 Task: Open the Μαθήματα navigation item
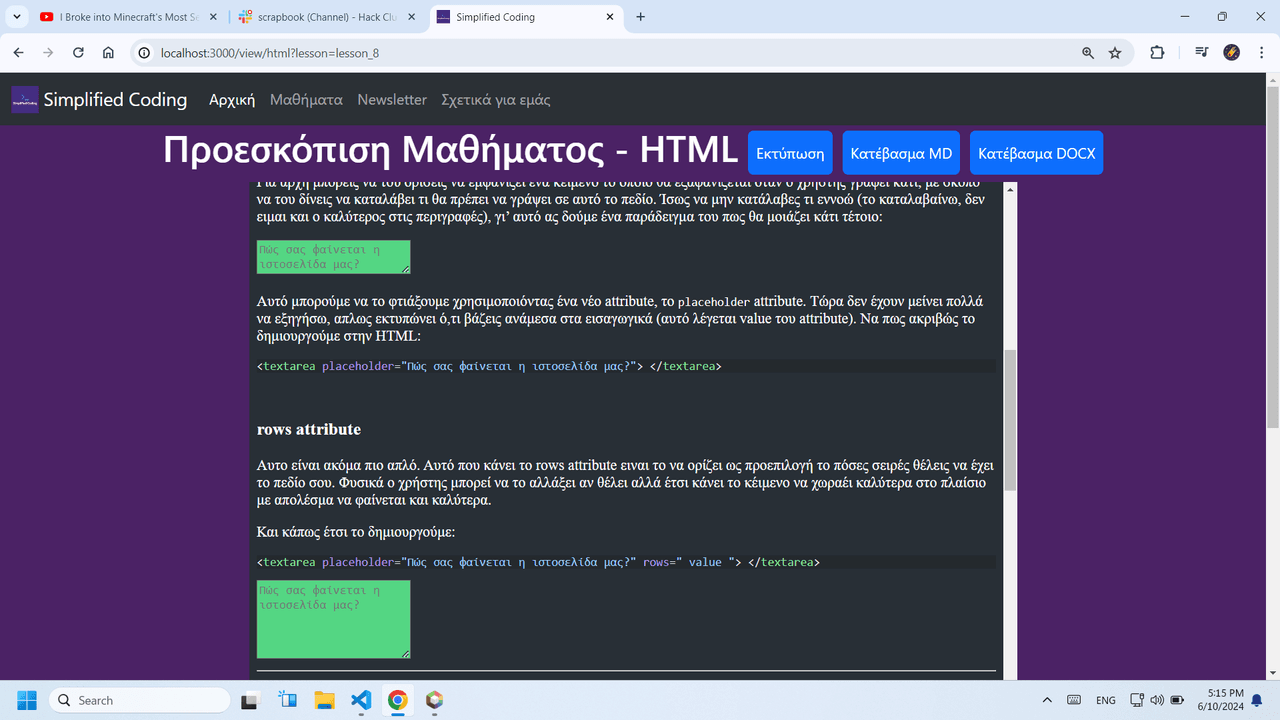306,100
